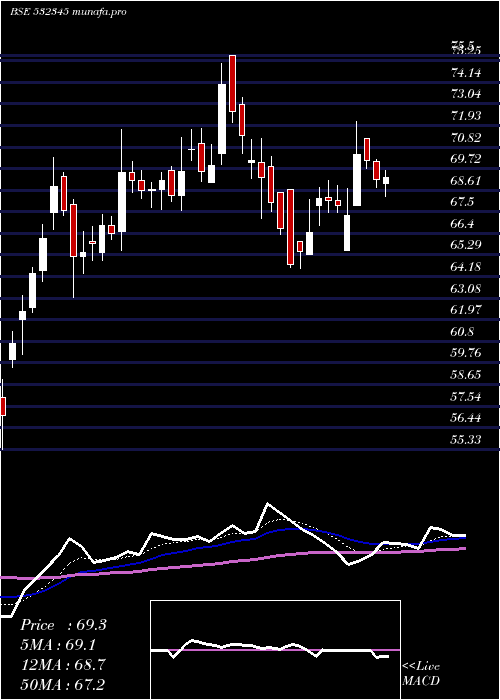The image size is (500, 700).
Task: Click the 70.82 price level label
Action: [467, 138]
